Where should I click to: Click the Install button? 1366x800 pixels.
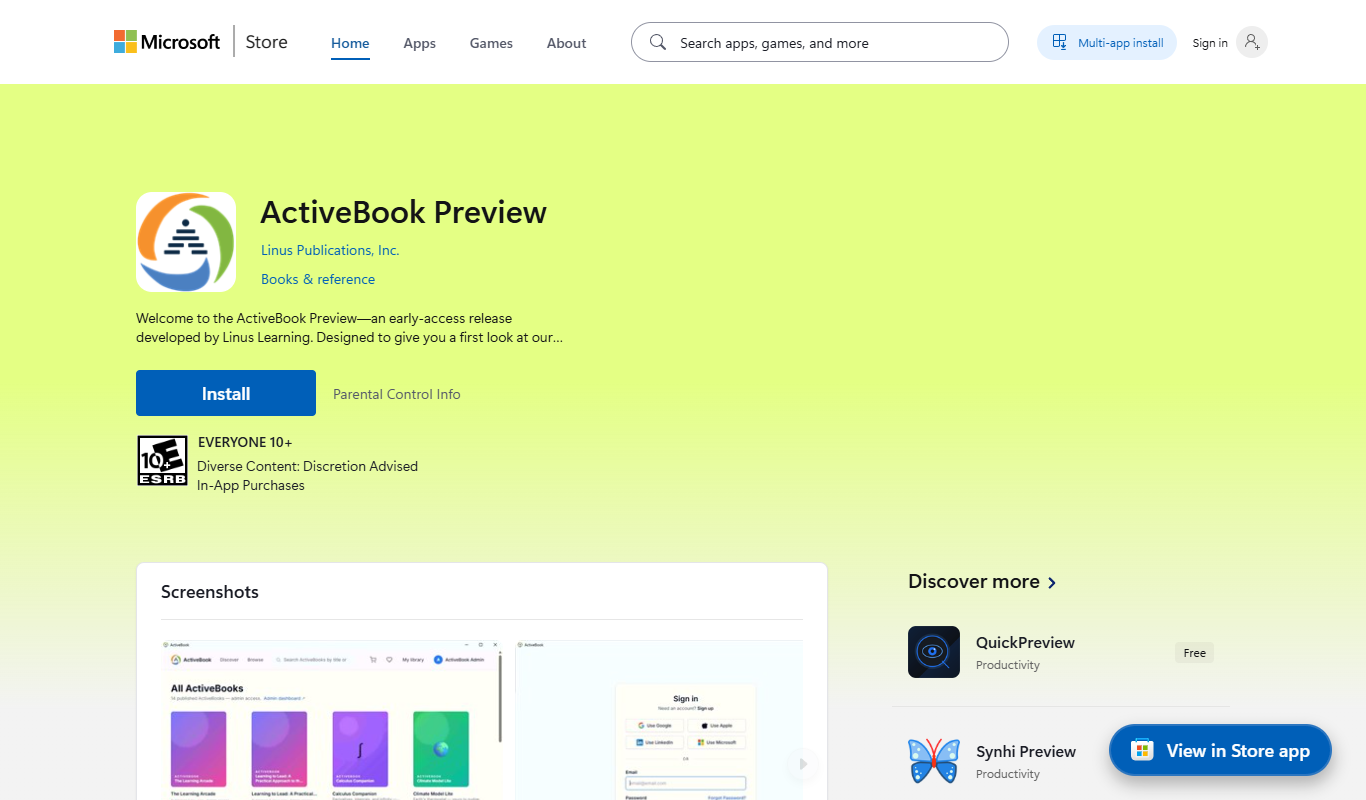(226, 393)
